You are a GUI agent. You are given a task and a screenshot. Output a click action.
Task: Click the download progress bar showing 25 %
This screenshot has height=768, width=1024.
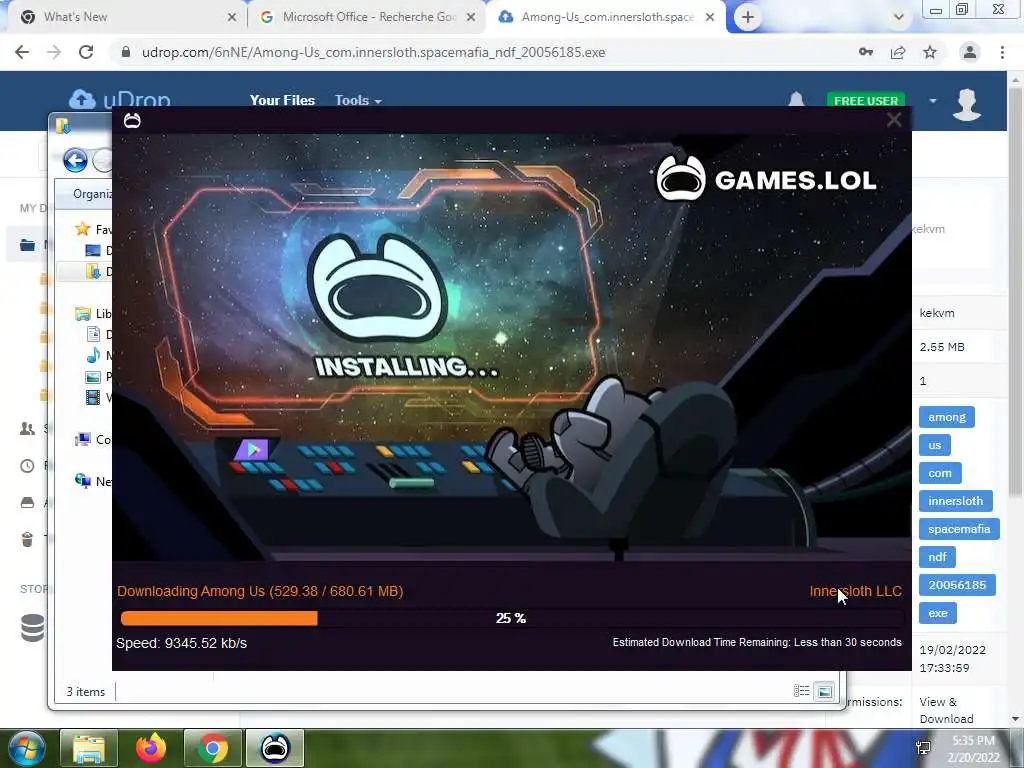511,618
